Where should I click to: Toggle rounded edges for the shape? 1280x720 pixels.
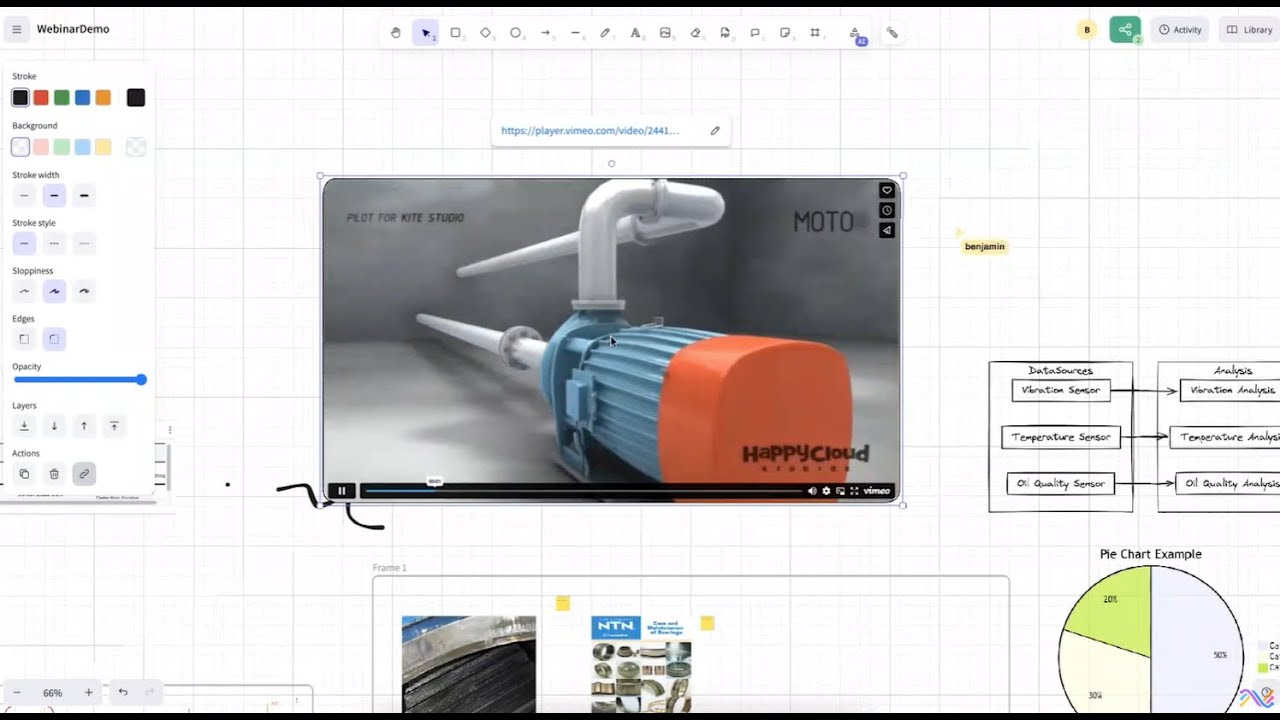click(x=54, y=338)
